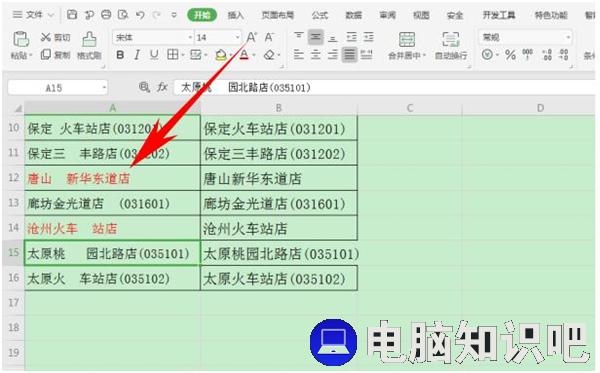Image resolution: width=600 pixels, height=373 pixels.
Task: Open the font size 14 dropdown
Action: [x=237, y=37]
